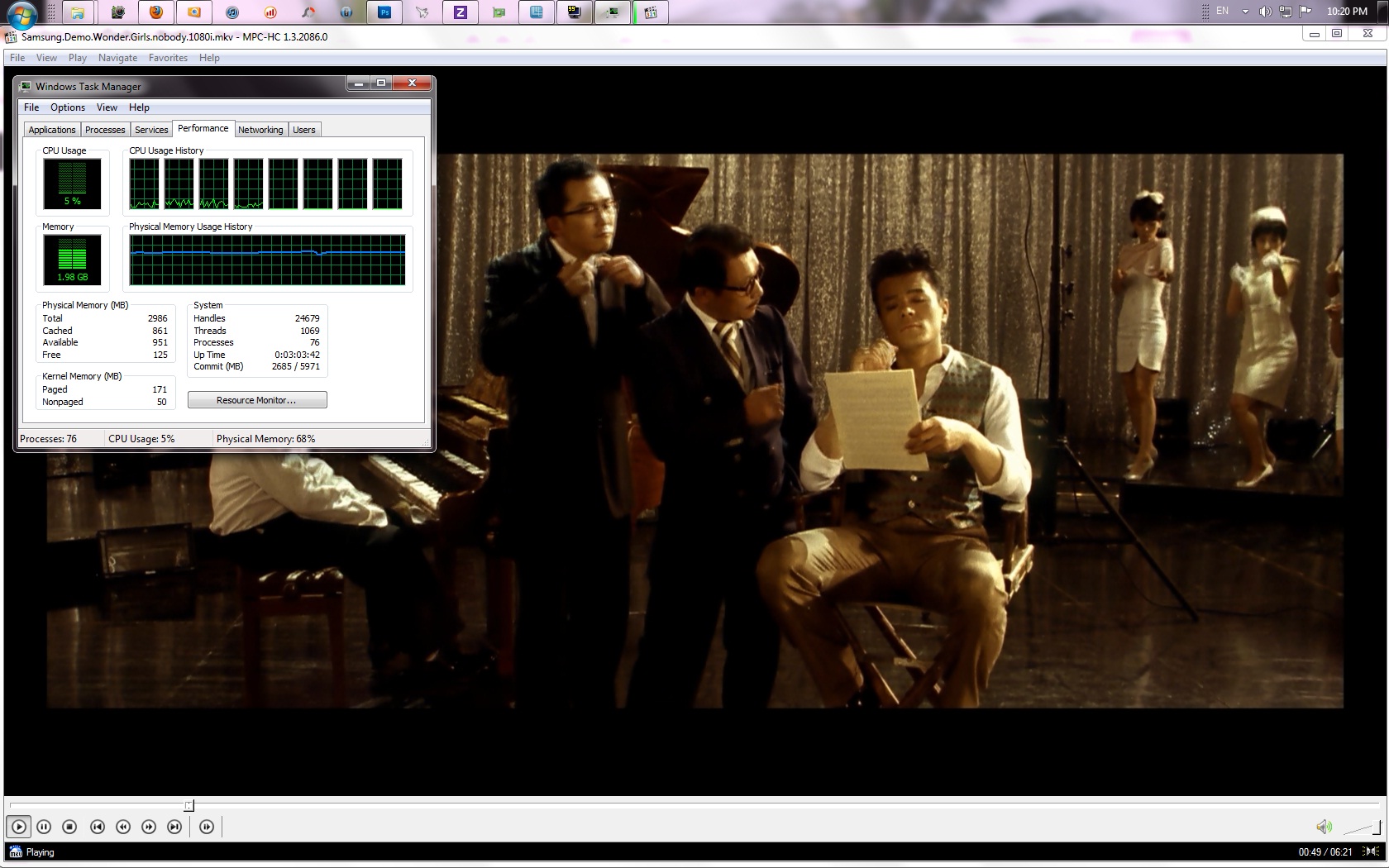This screenshot has height=868, width=1389.
Task: Open Task Manager Options menu
Action: click(x=68, y=107)
